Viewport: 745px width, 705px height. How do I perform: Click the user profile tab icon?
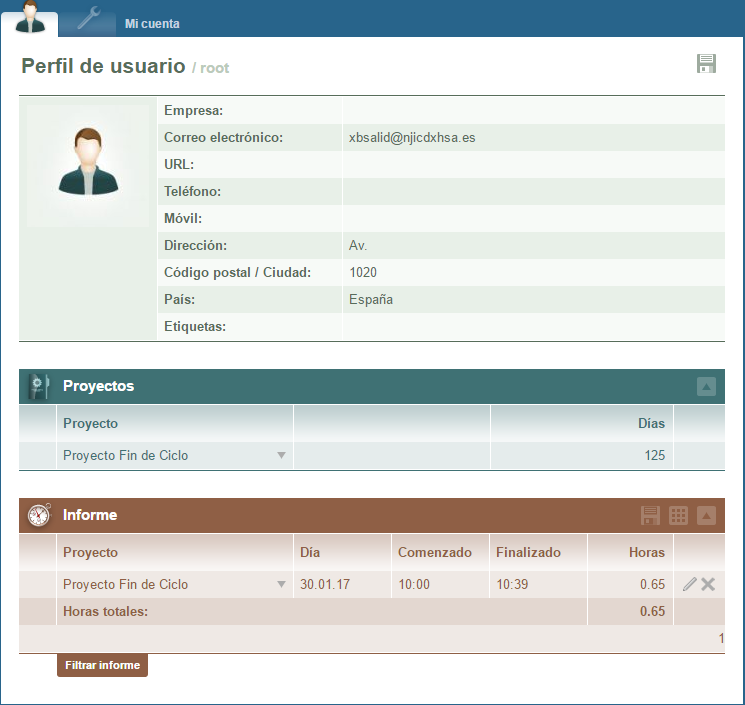(x=30, y=18)
